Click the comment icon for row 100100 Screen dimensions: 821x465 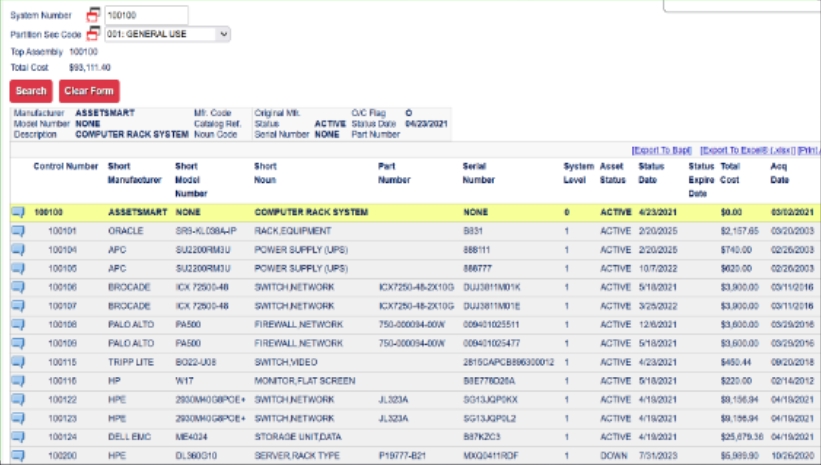pyautogui.click(x=18, y=212)
